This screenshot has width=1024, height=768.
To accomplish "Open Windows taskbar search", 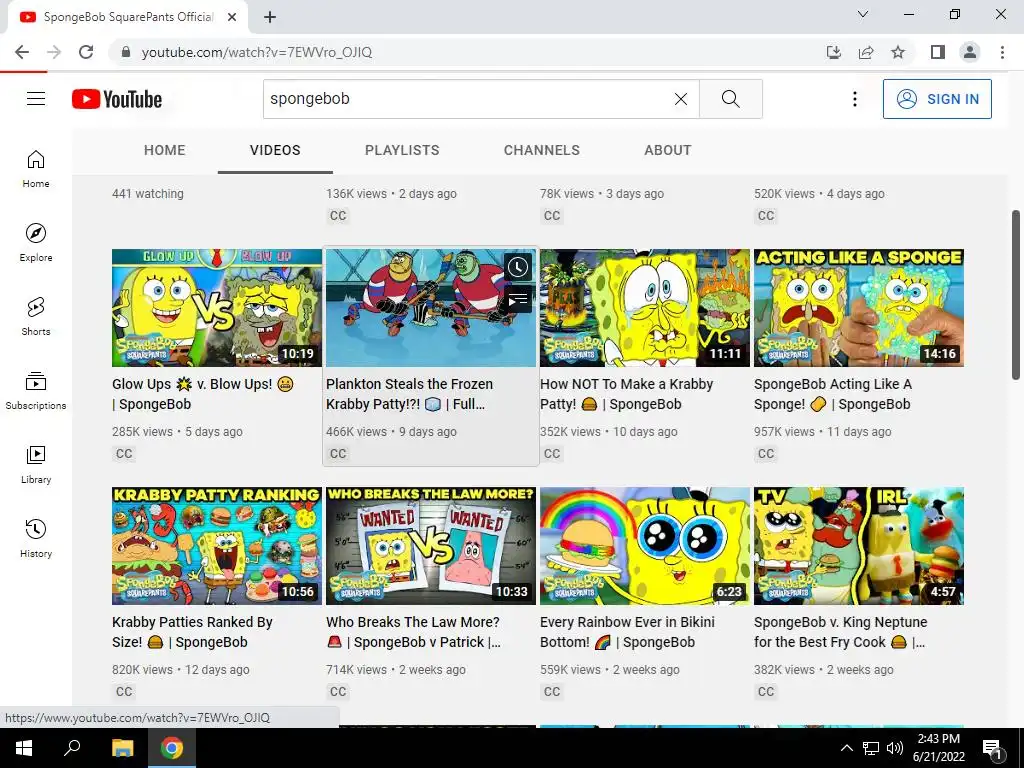I will [72, 748].
